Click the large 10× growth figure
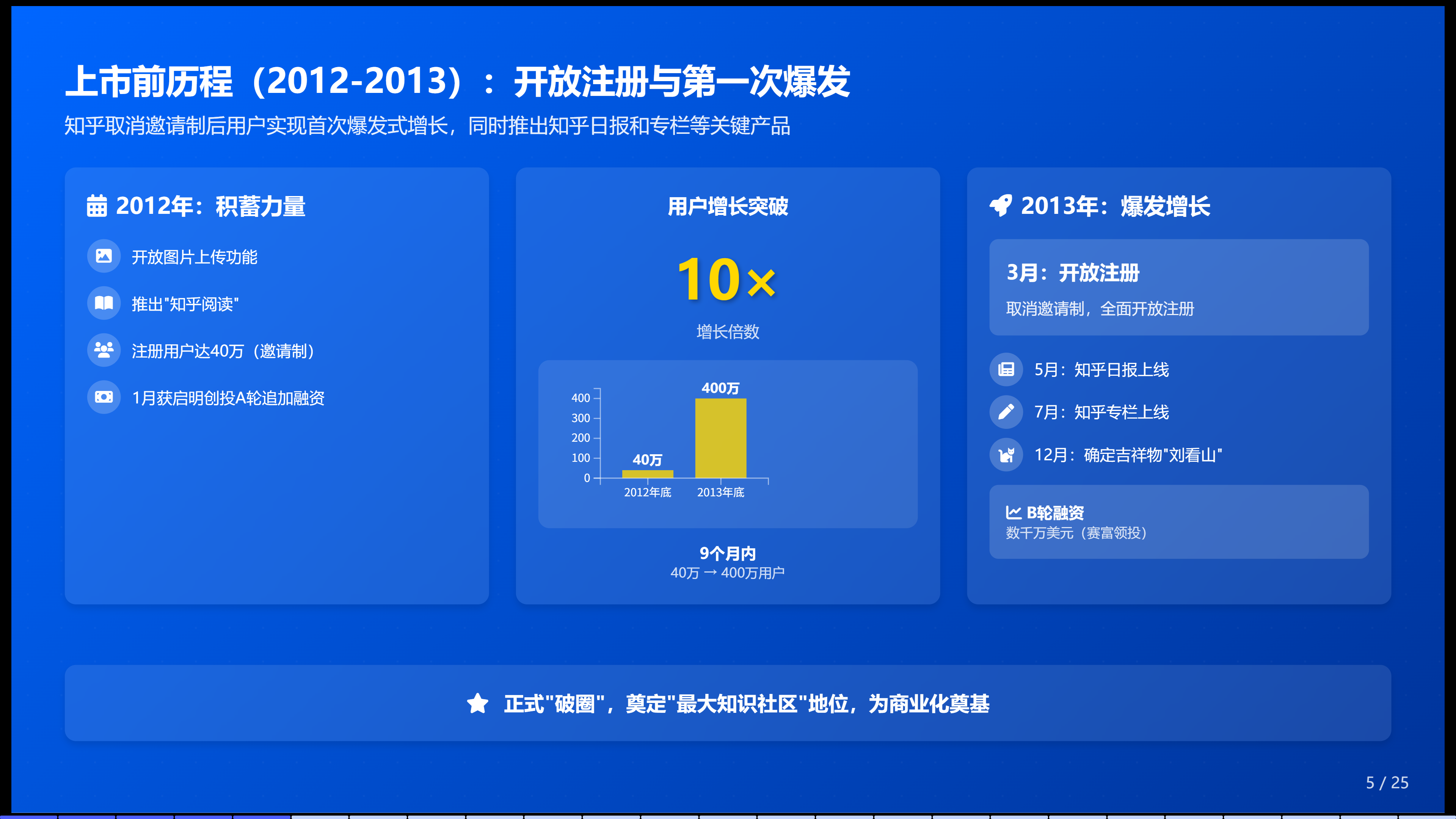 point(727,280)
